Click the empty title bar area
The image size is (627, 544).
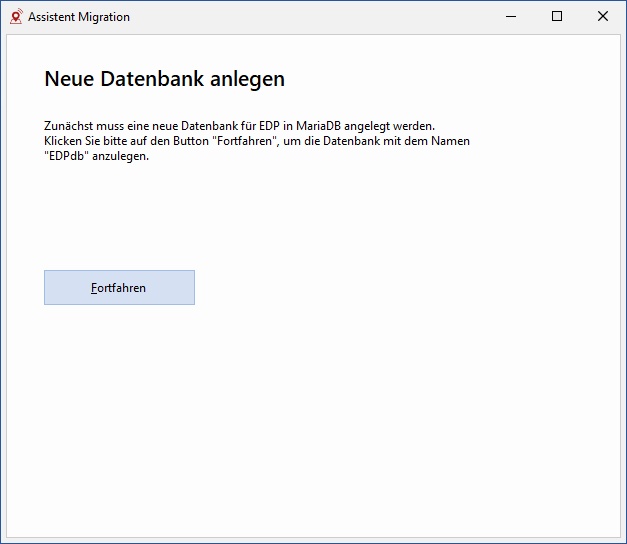(x=300, y=16)
